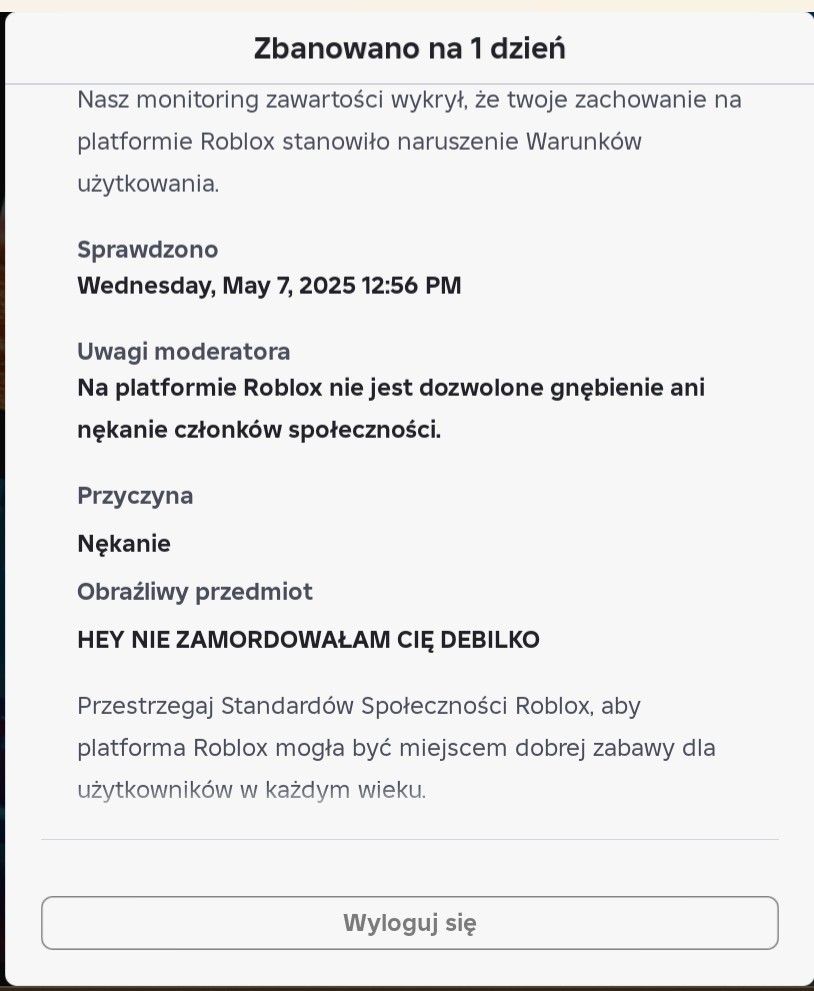The image size is (814, 991).
Task: Click the "Uwagi moderatora" heading
Action: pyautogui.click(x=184, y=352)
